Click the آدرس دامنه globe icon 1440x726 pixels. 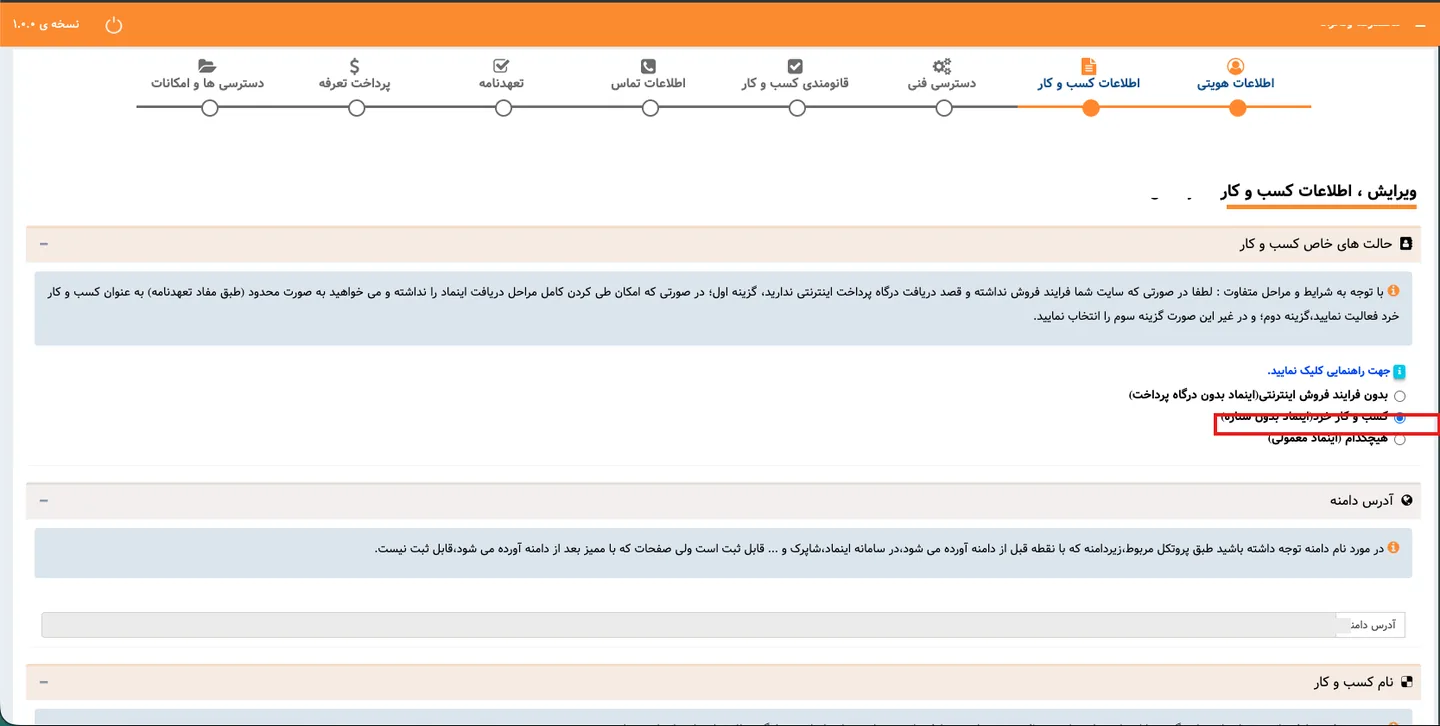pyautogui.click(x=1407, y=500)
